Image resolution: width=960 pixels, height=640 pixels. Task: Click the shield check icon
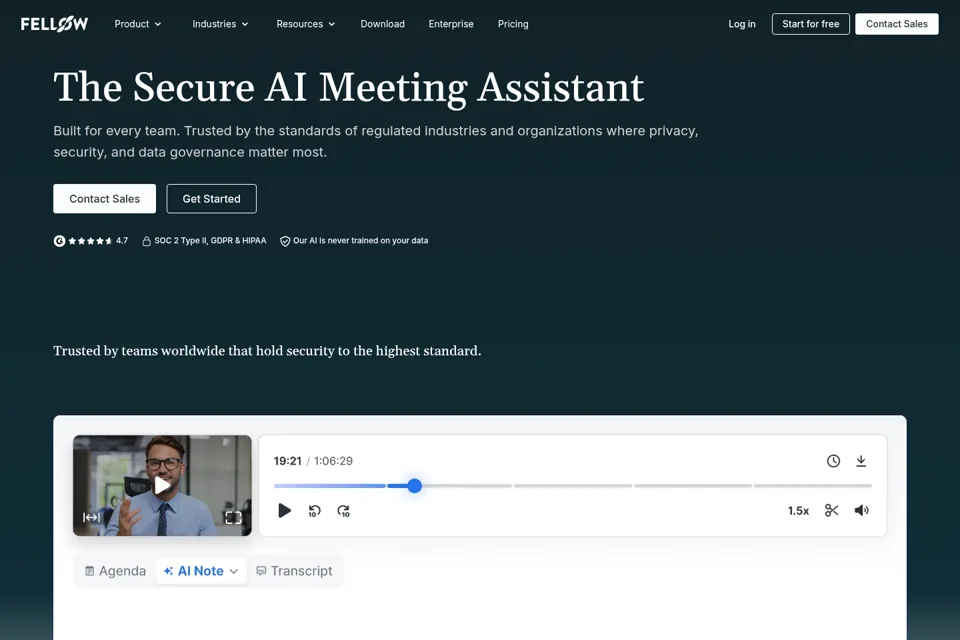click(x=285, y=241)
